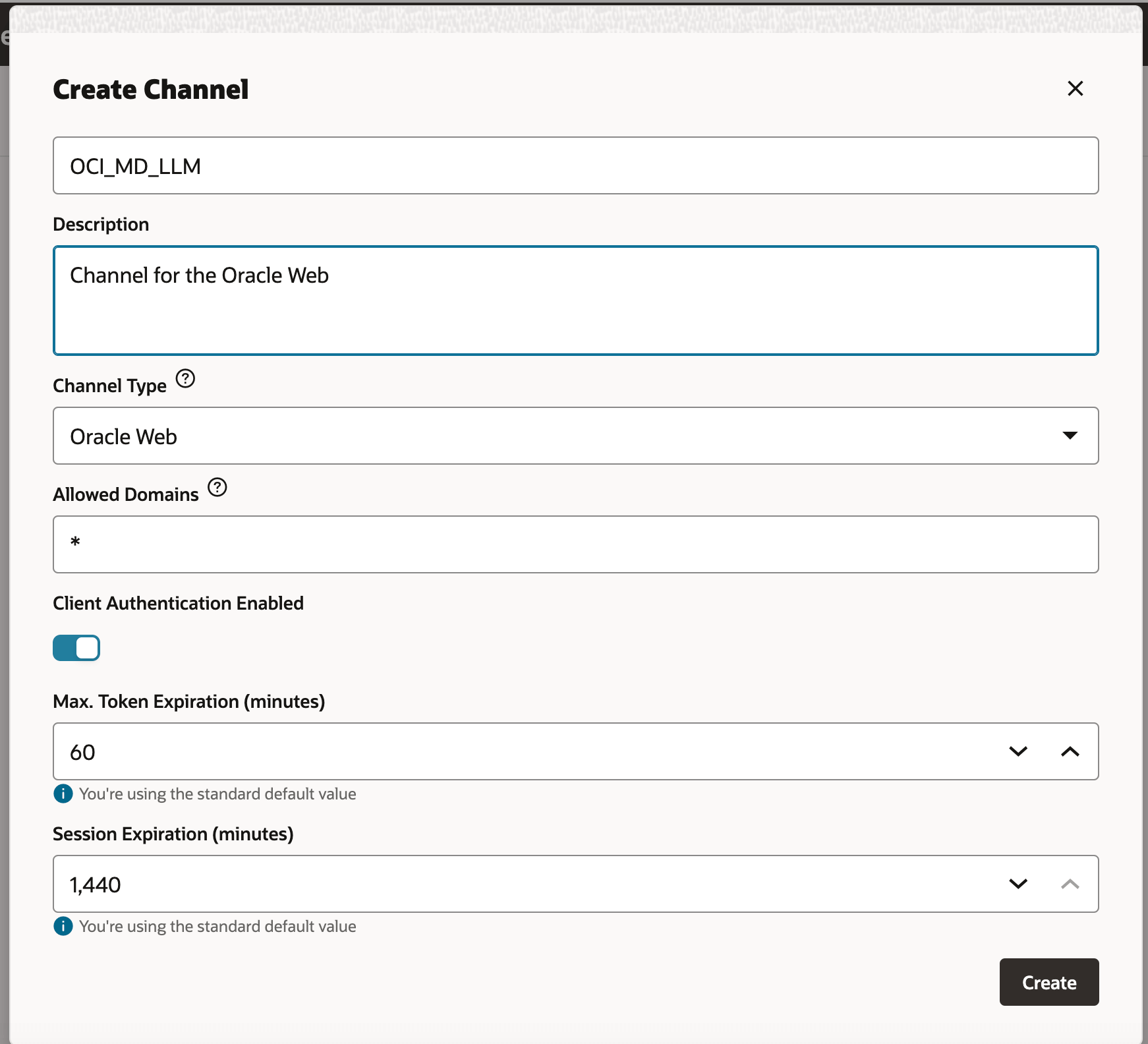Click the channel name field containing OCI_MD_LLM

point(575,165)
